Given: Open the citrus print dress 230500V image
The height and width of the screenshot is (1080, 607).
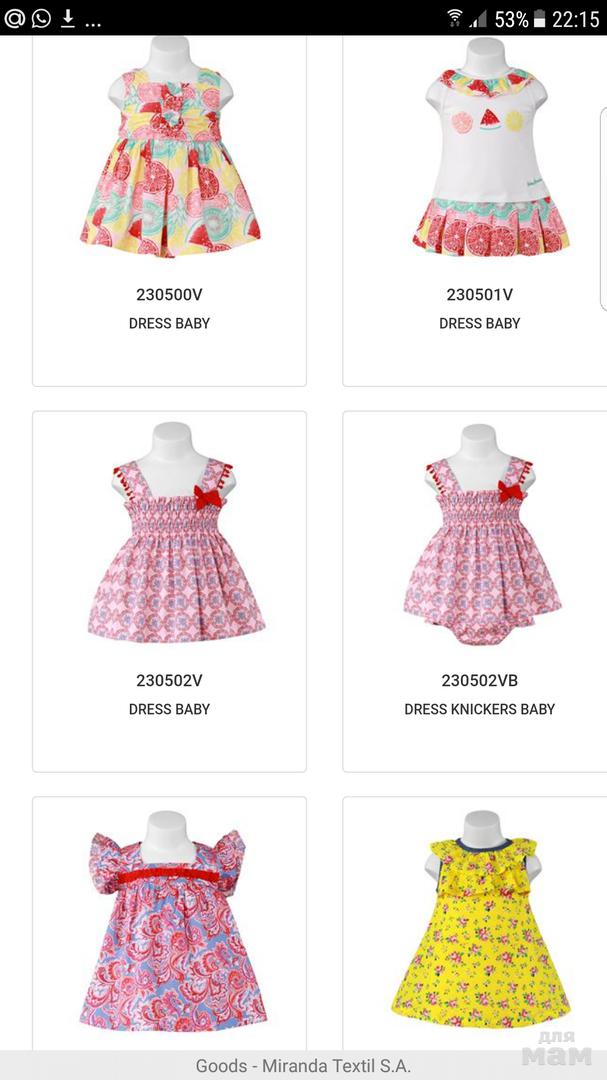Looking at the screenshot, I should pyautogui.click(x=169, y=147).
